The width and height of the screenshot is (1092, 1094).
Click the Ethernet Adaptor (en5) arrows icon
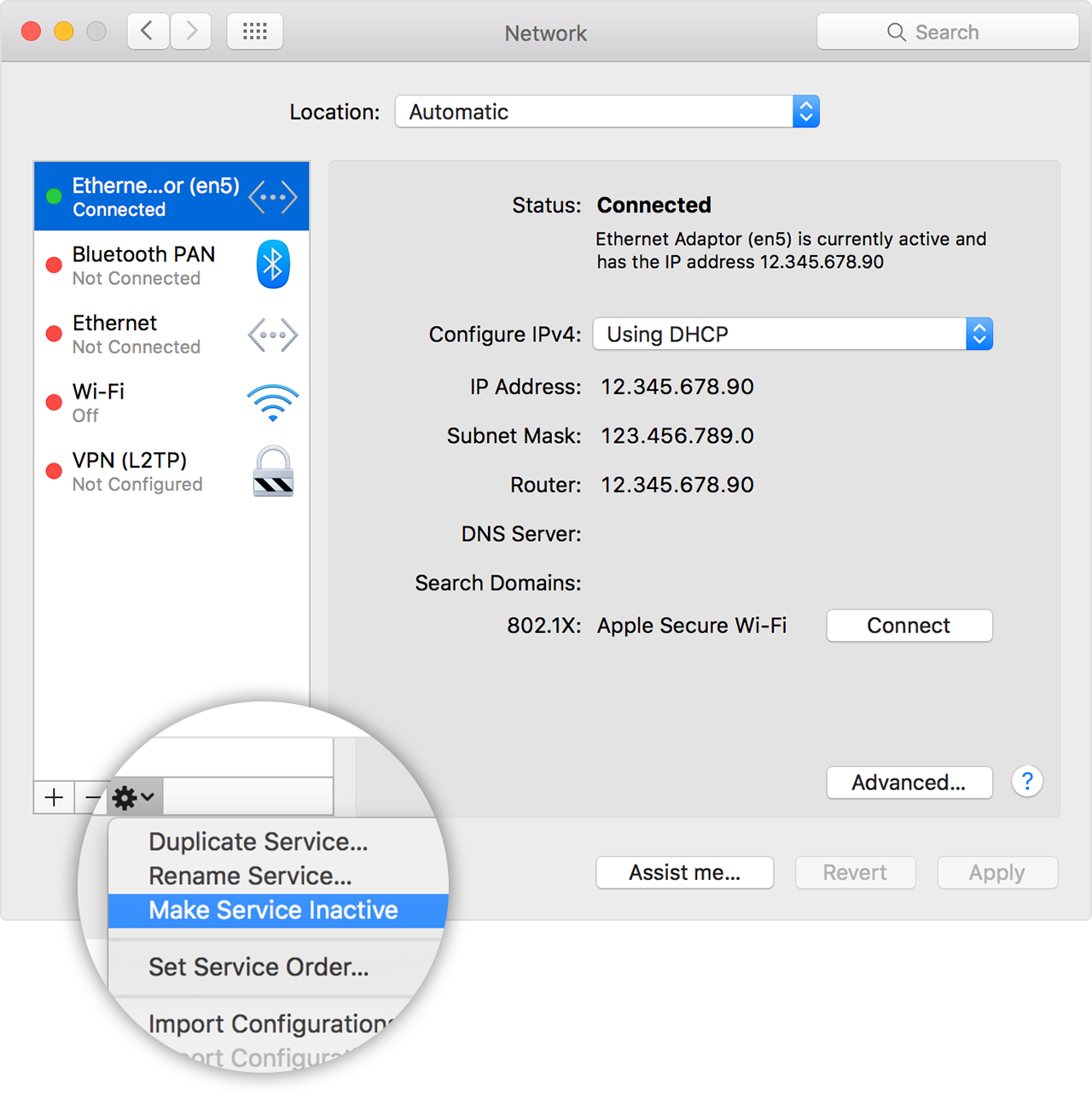[273, 197]
